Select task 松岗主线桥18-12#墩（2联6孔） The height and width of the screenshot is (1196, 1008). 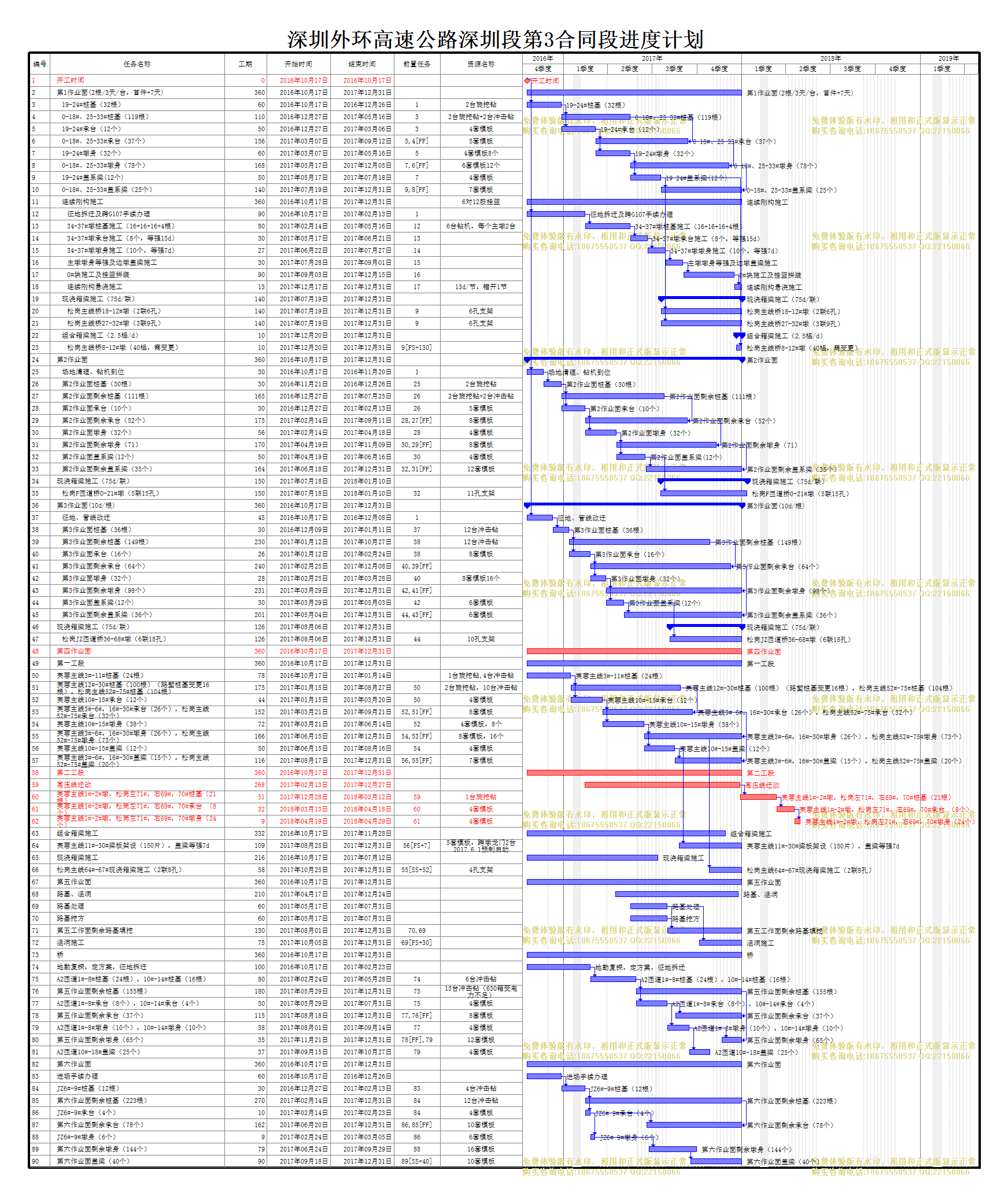(114, 311)
